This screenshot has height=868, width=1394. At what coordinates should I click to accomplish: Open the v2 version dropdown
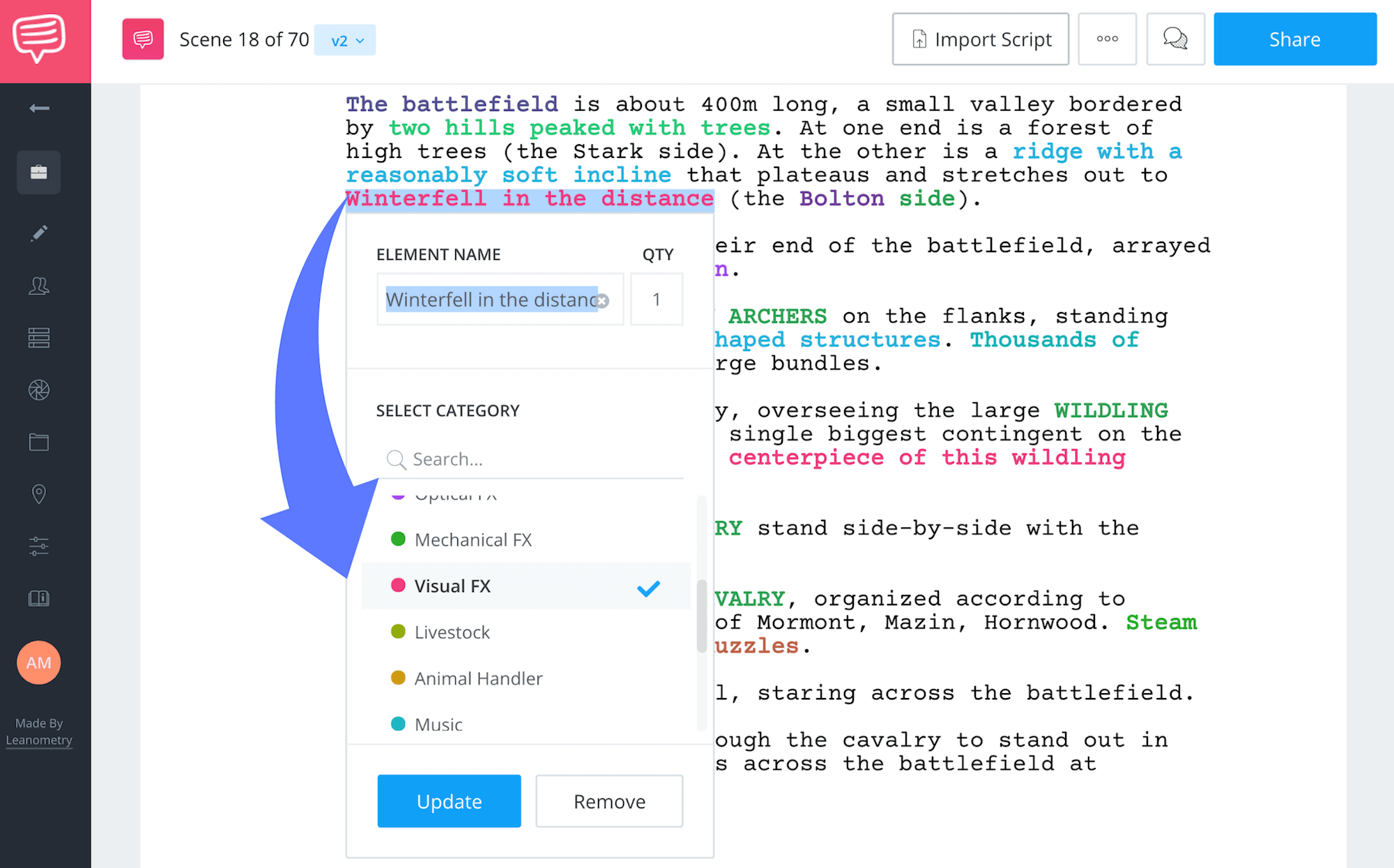(344, 40)
